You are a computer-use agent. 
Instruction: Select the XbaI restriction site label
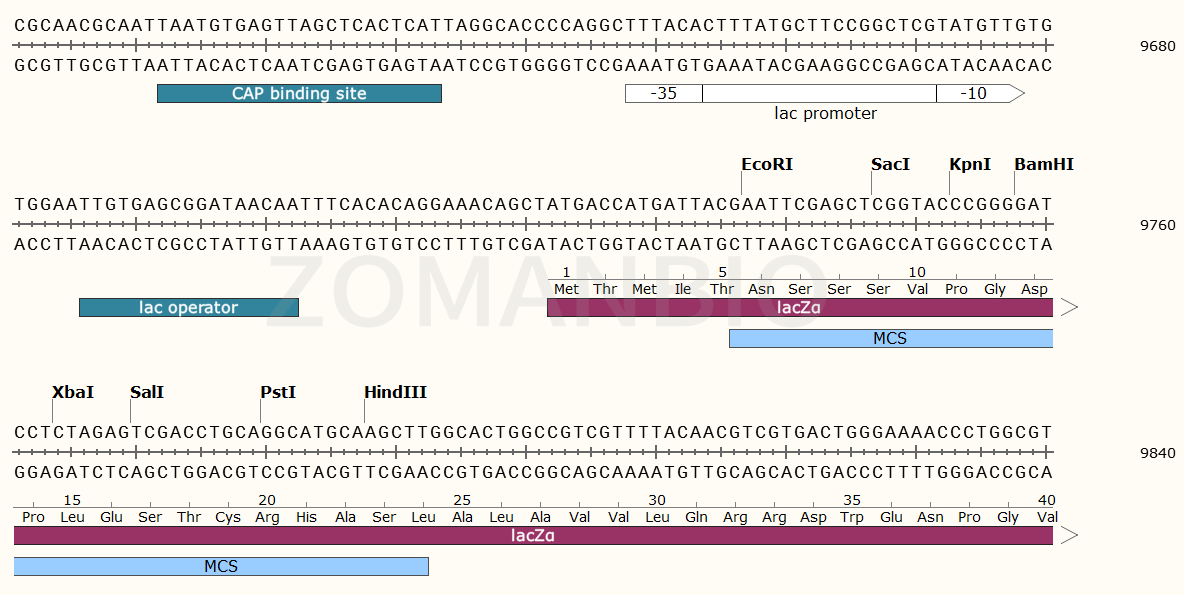coord(73,392)
